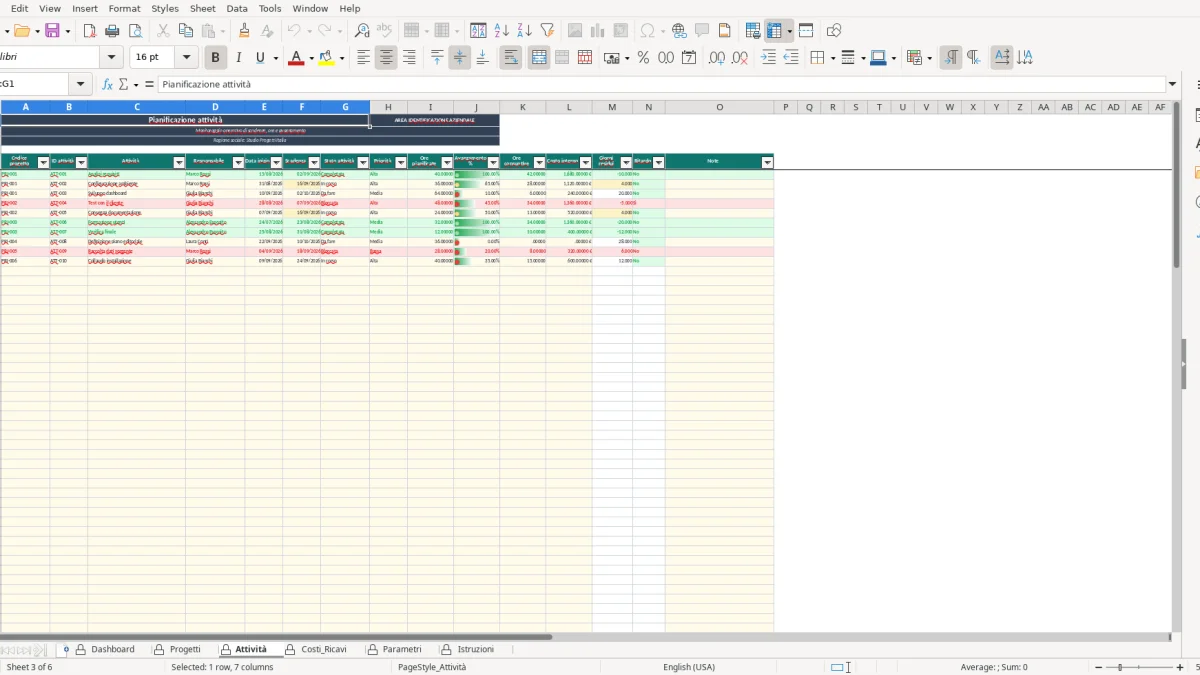Open the Note column filter dropdown
Image resolution: width=1200 pixels, height=675 pixels.
(x=768, y=162)
